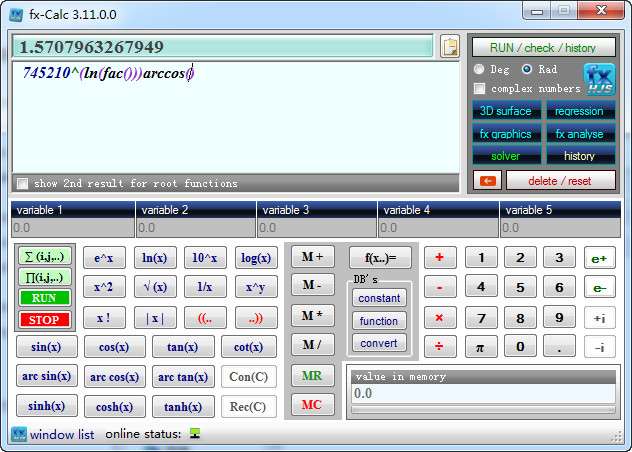The height and width of the screenshot is (452, 632).
Task: Open the fx analyse module
Action: 580,134
